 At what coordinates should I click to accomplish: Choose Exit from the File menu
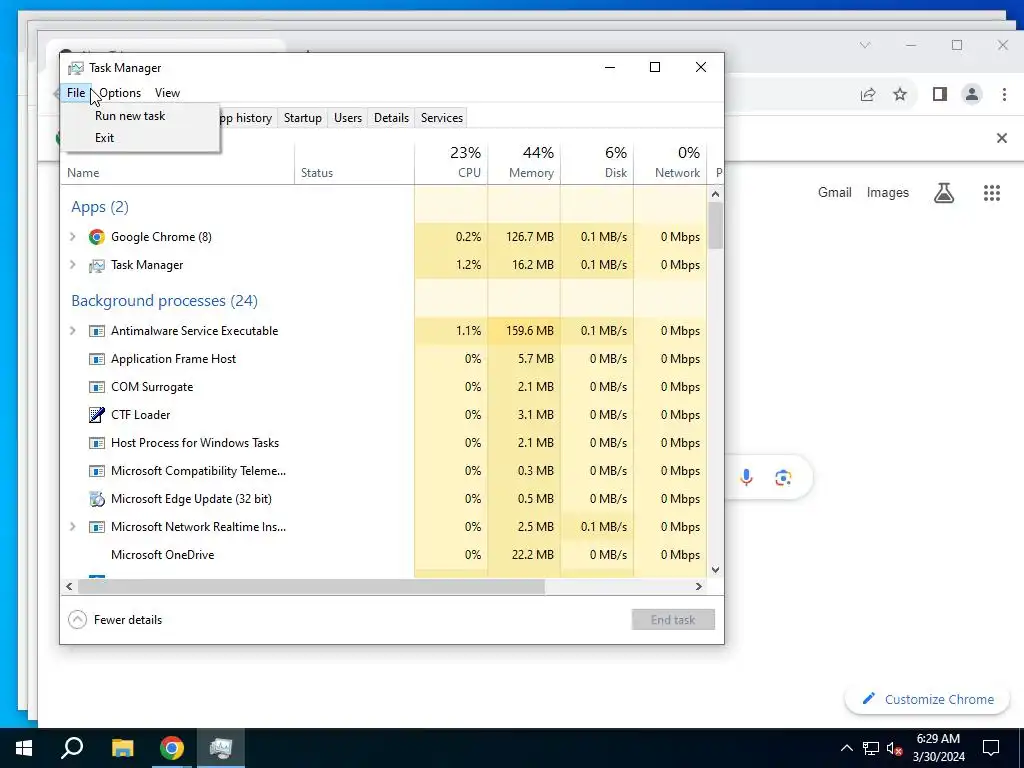click(x=140, y=138)
